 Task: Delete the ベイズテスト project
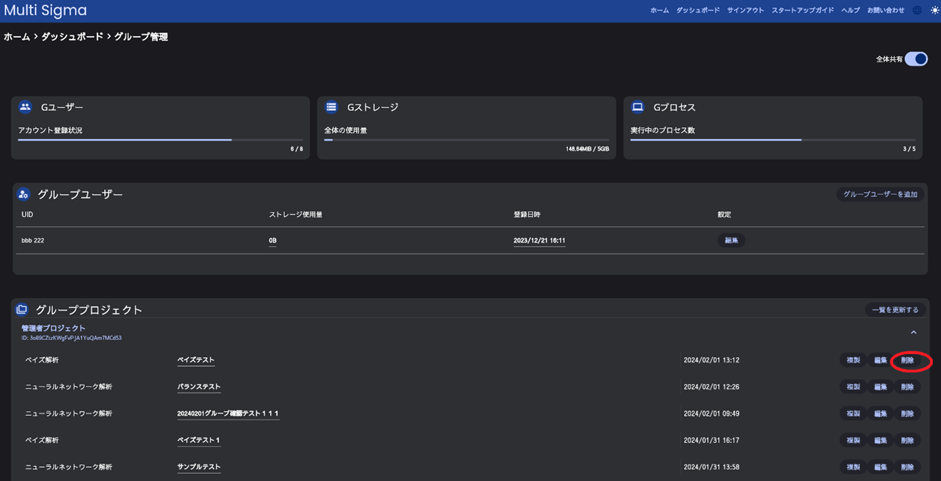point(907,360)
